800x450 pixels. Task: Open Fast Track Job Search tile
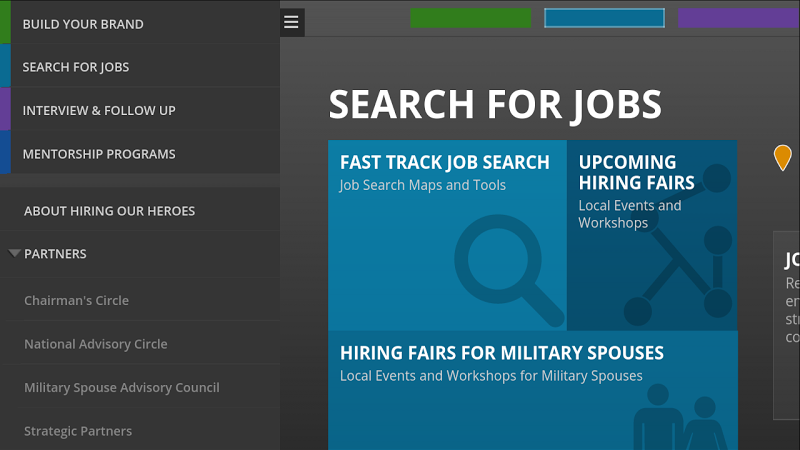[x=447, y=235]
